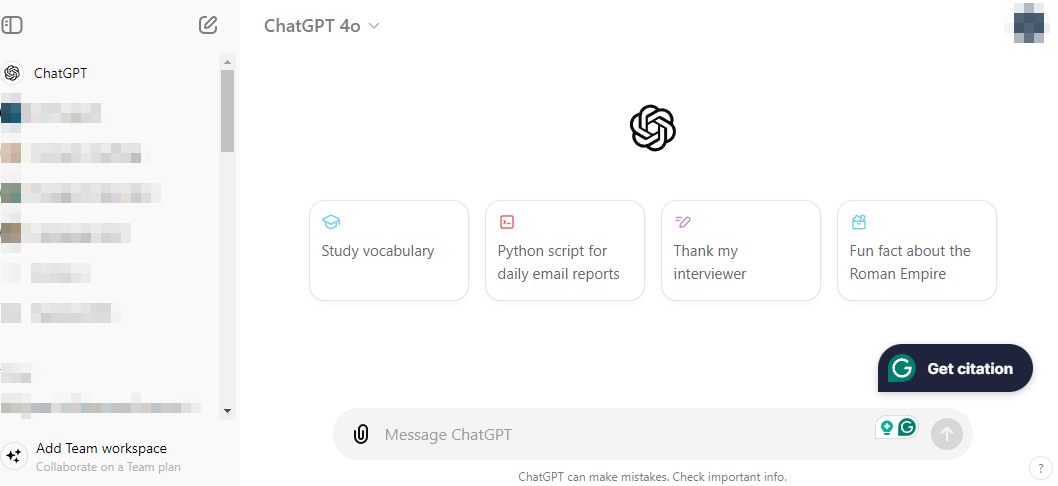This screenshot has width=1058, height=486.
Task: Attach a file with paperclip icon
Action: [x=361, y=434]
